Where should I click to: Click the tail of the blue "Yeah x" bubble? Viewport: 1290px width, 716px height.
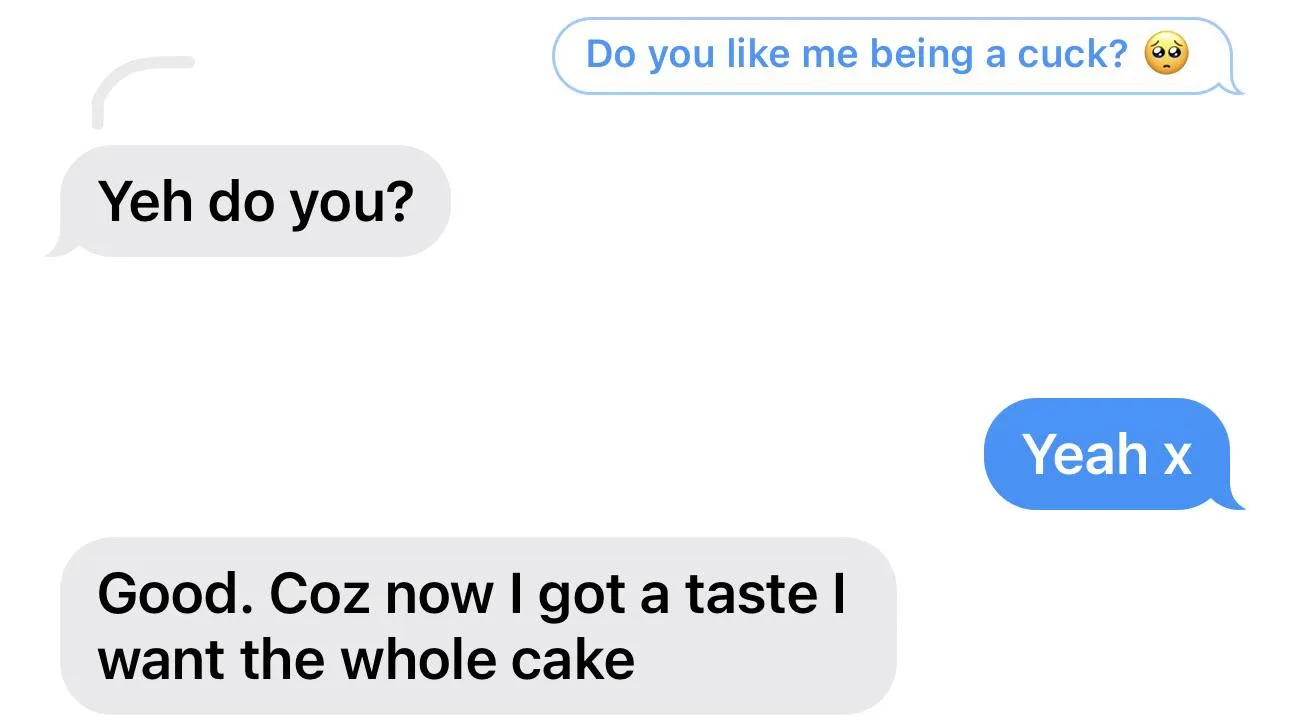click(1234, 500)
